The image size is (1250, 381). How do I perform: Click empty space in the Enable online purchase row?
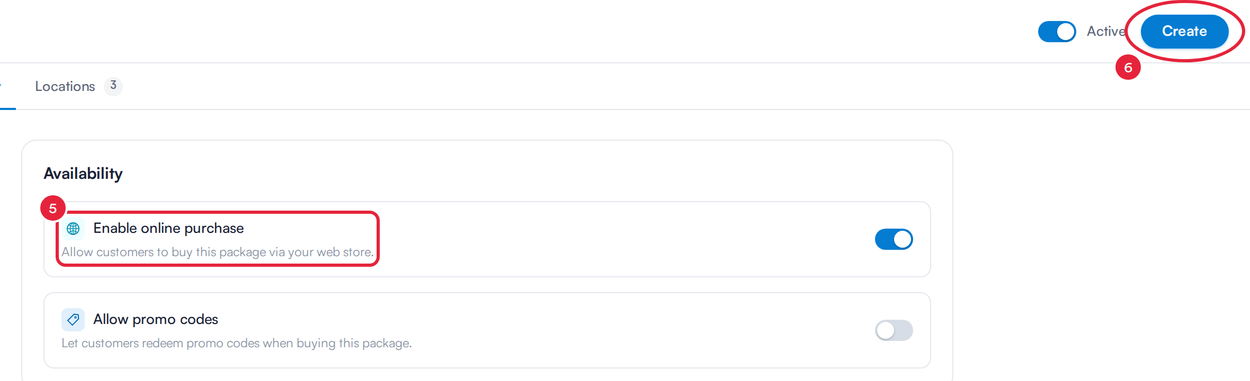[x=620, y=239]
